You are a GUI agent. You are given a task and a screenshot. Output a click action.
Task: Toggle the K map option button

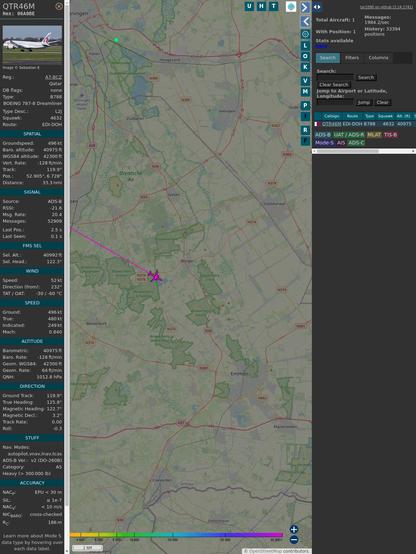(305, 67)
